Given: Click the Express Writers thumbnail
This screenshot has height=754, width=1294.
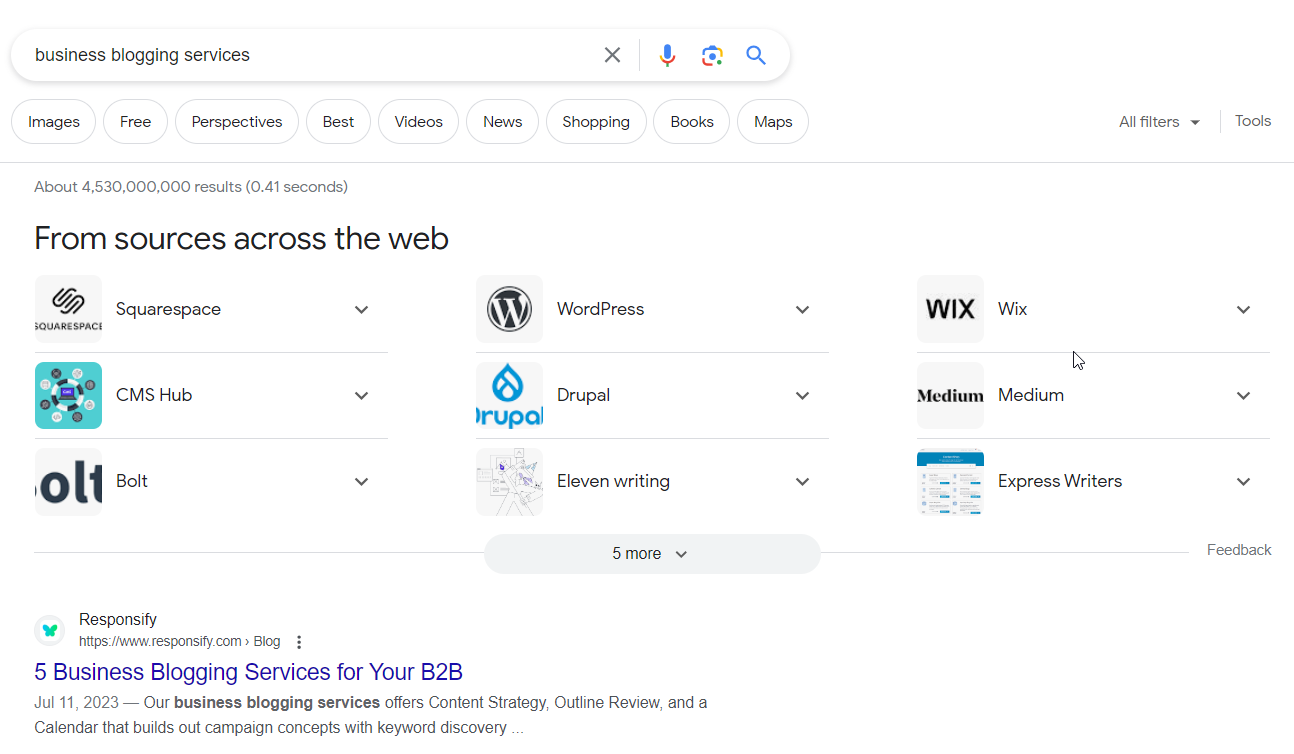Looking at the screenshot, I should tap(950, 481).
